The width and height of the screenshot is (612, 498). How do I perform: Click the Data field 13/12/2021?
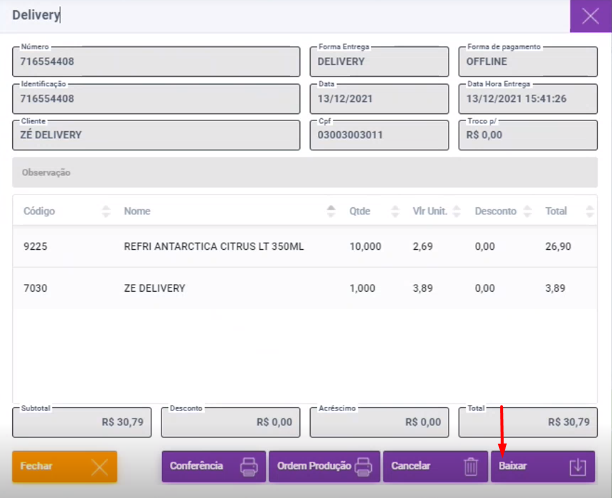(379, 99)
